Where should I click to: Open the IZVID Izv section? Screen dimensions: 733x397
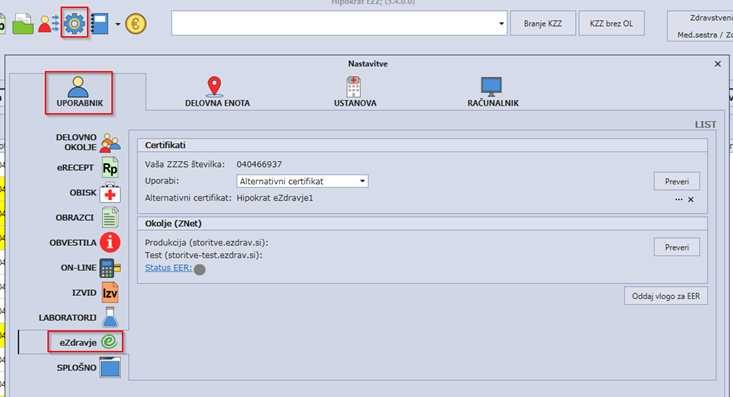(95, 293)
